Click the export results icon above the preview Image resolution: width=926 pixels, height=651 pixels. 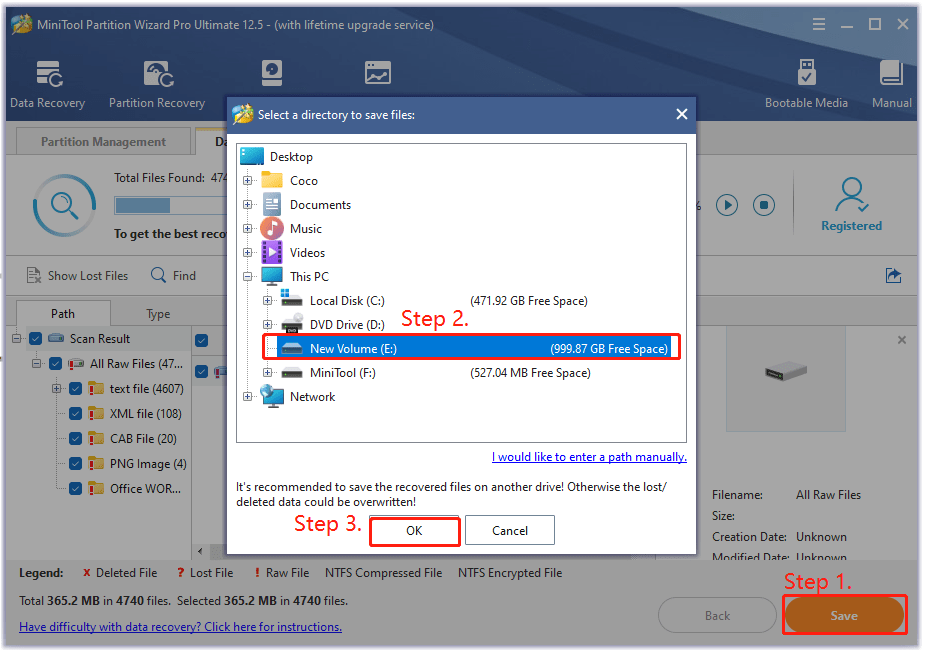[893, 275]
